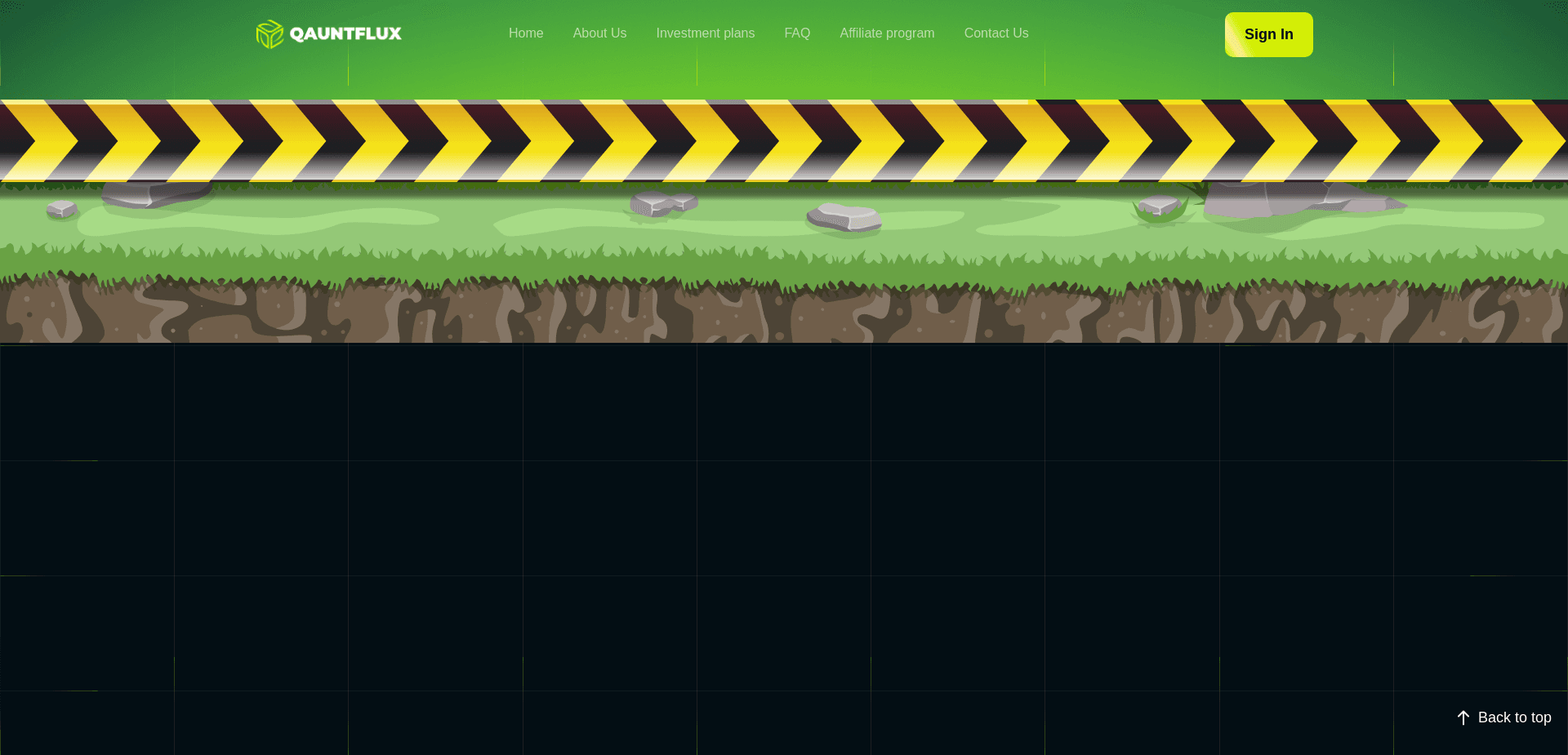Click the yellow caution stripe graphic
This screenshot has height=755, width=1568.
[784, 140]
